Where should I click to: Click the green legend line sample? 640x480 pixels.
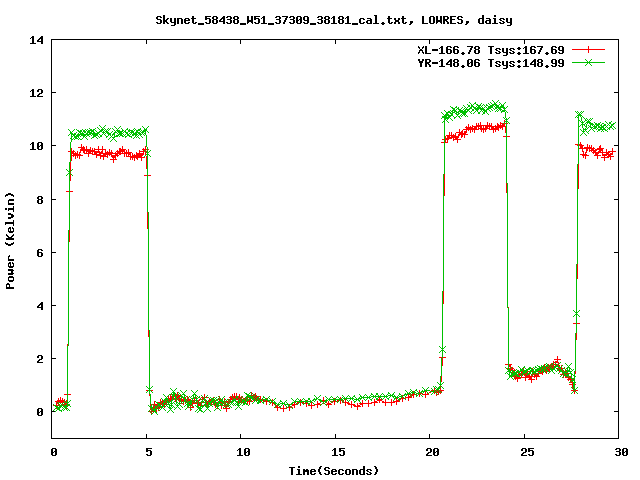click(588, 62)
